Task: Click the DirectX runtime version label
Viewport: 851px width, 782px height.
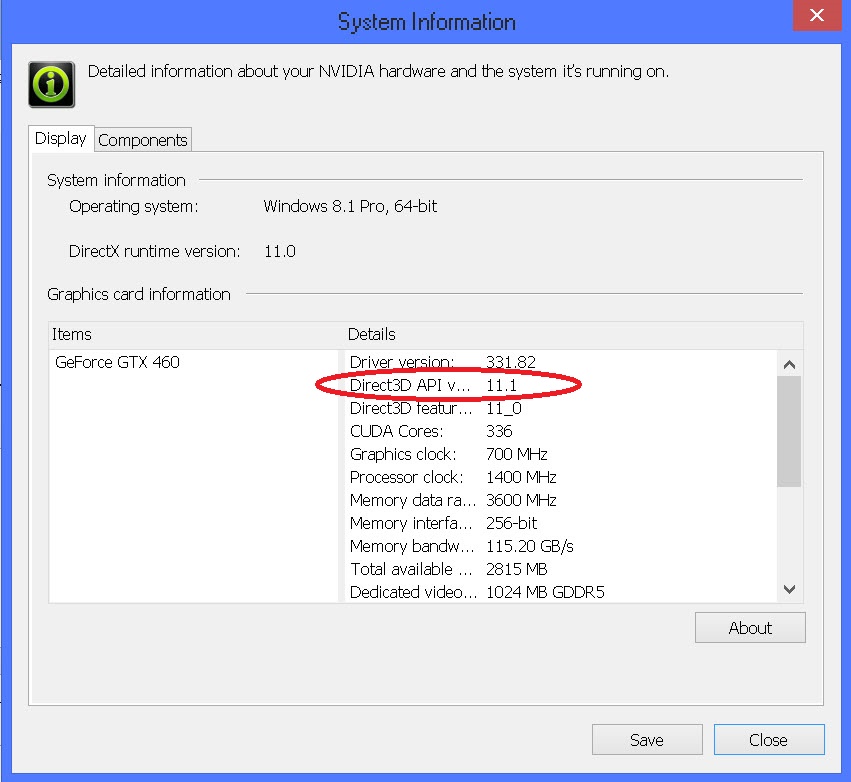Action: coord(154,251)
